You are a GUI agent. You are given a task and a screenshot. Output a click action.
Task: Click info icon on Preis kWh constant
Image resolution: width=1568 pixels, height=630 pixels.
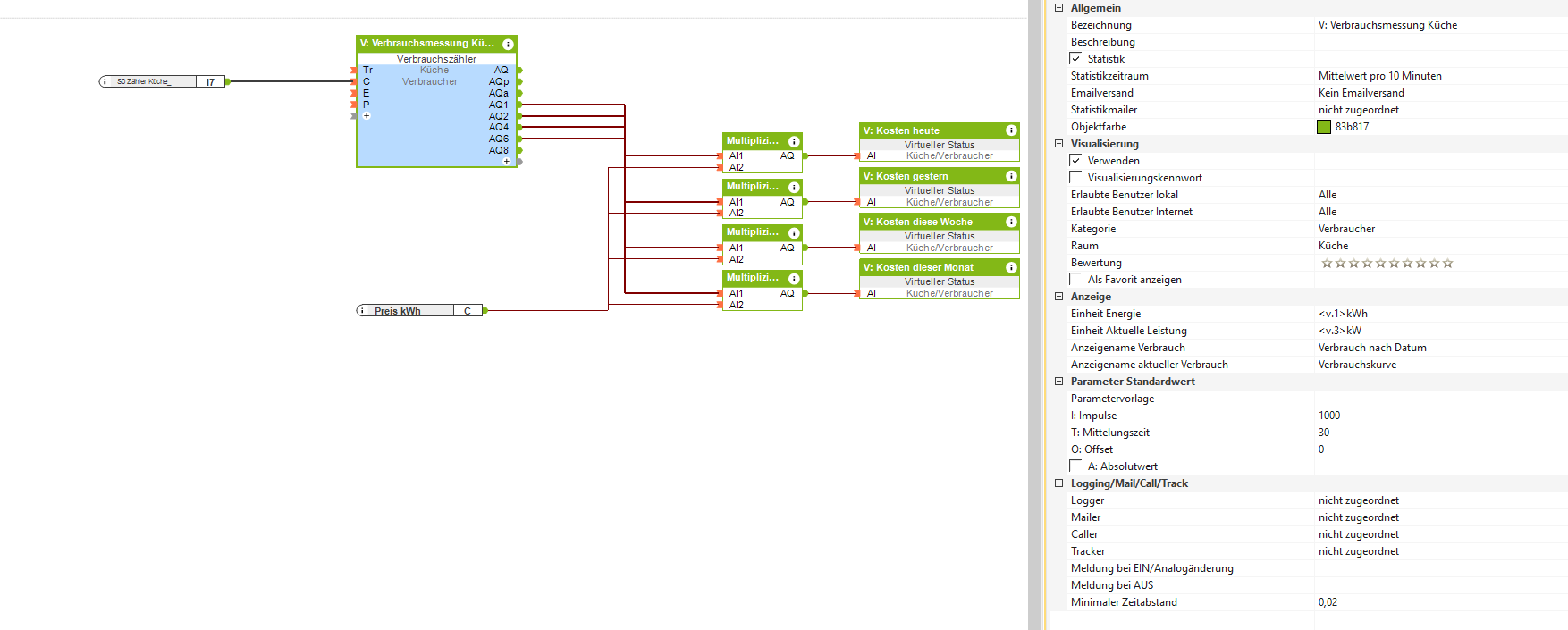tap(362, 311)
